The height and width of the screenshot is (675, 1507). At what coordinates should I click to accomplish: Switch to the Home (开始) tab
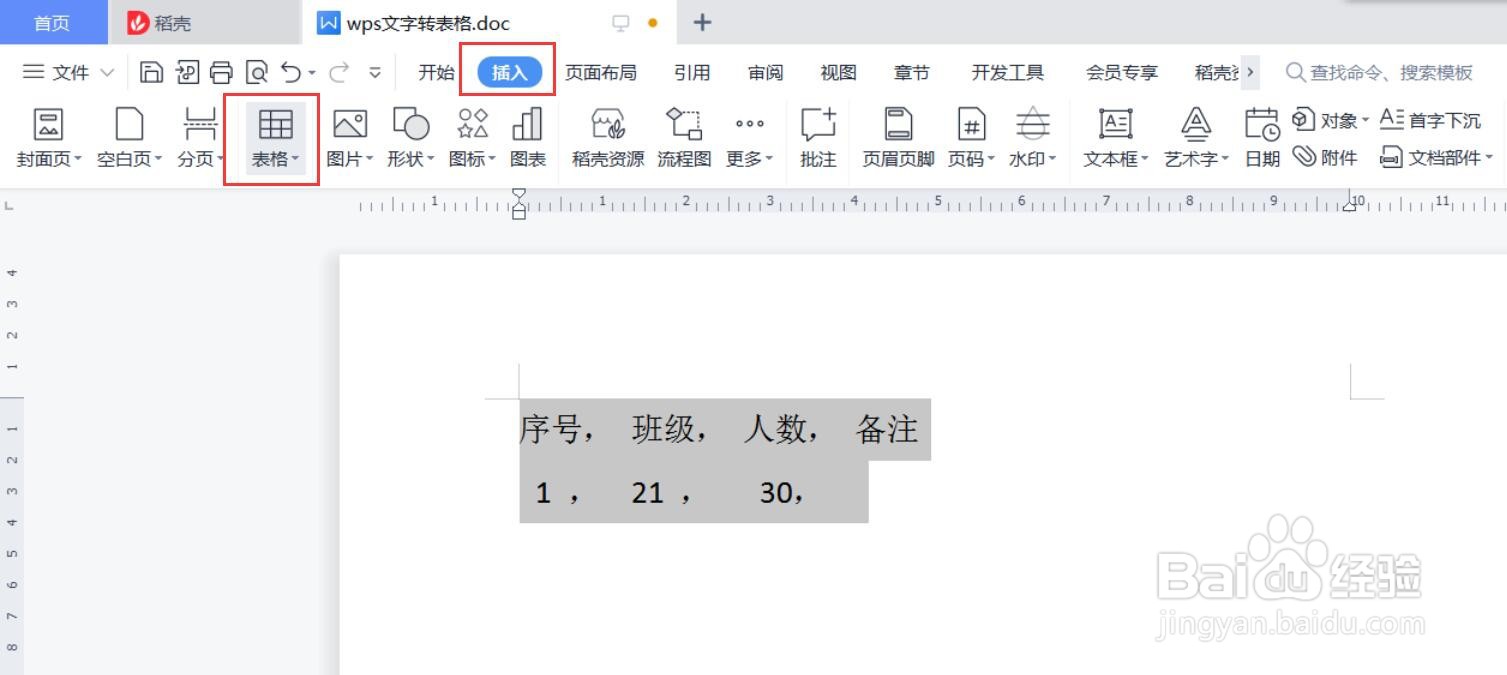[436, 72]
